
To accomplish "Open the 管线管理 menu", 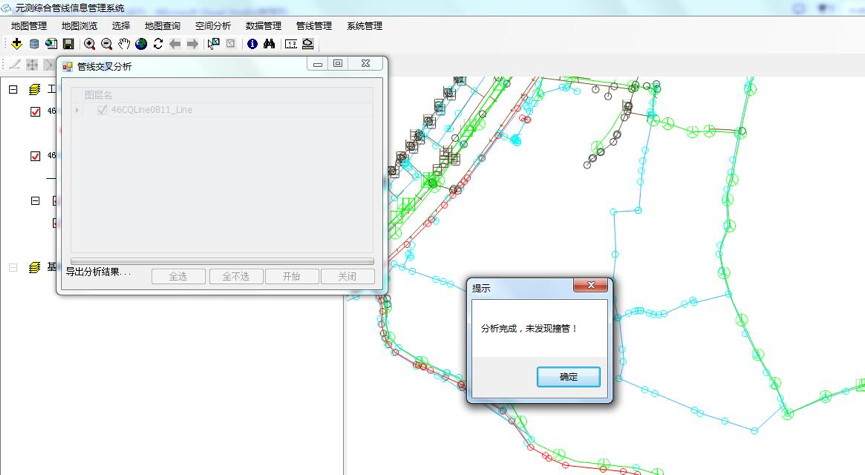I will (x=313, y=26).
